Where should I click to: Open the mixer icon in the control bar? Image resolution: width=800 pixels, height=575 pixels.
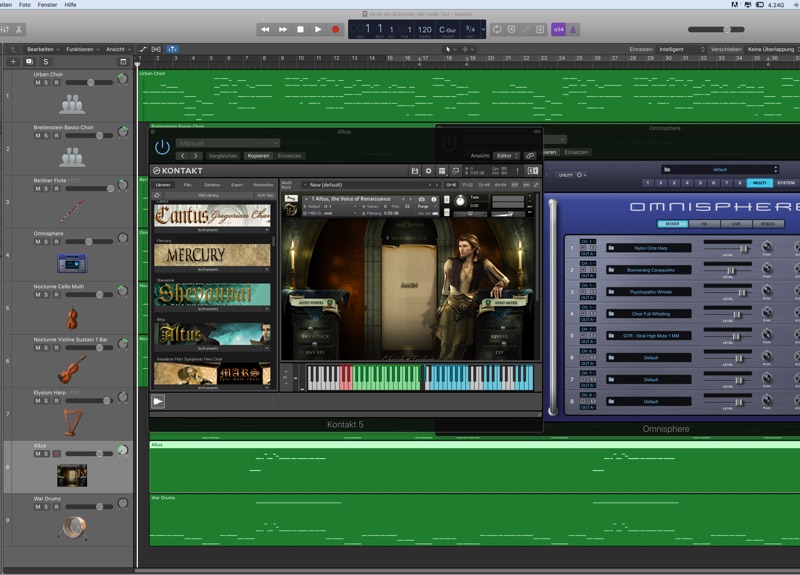(5, 30)
